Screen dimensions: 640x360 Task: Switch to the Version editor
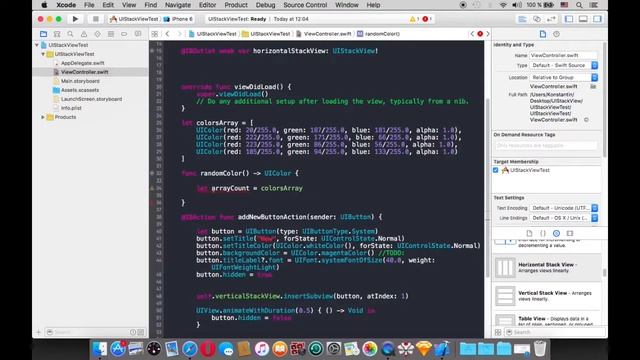551,19
